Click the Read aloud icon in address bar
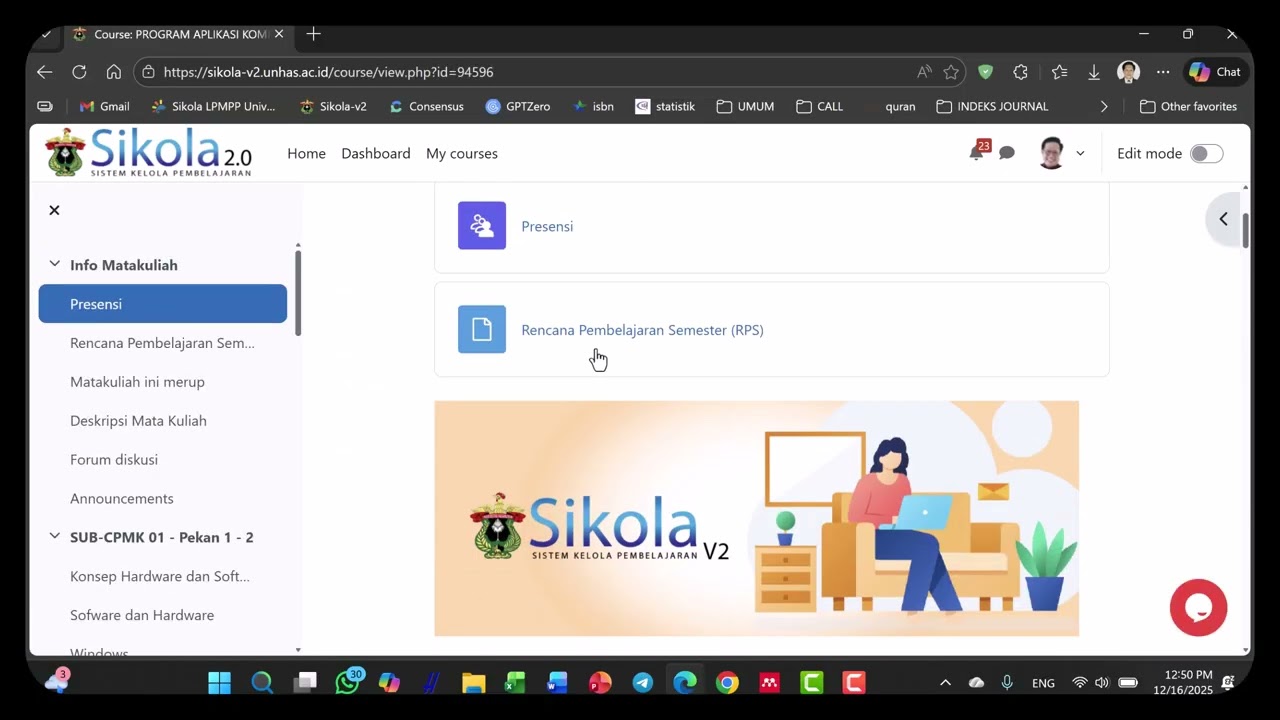This screenshot has height=720, width=1280. (924, 72)
